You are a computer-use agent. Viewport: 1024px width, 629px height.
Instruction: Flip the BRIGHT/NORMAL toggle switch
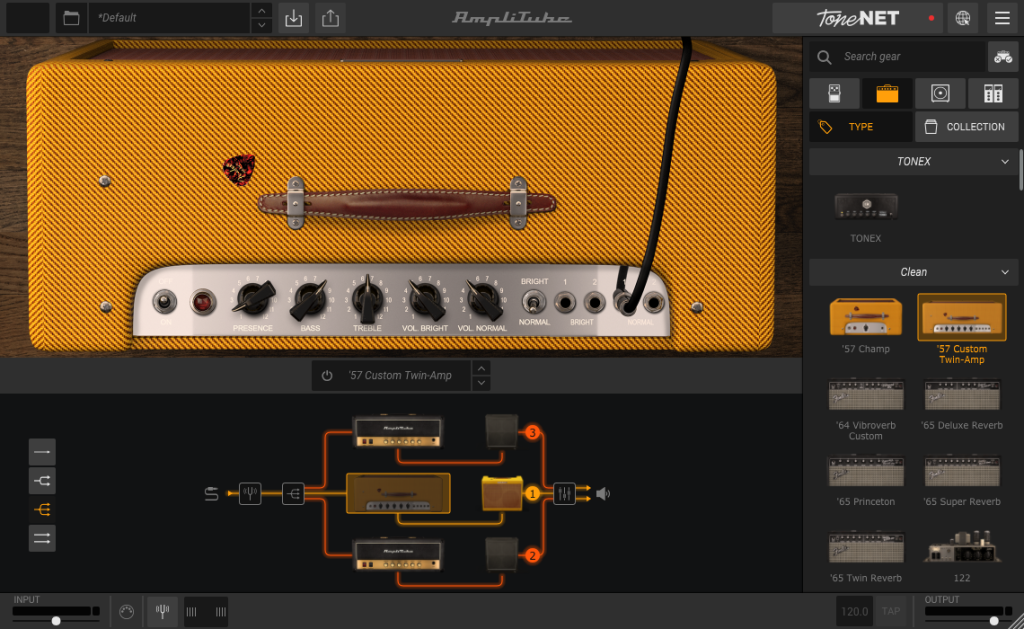[534, 302]
